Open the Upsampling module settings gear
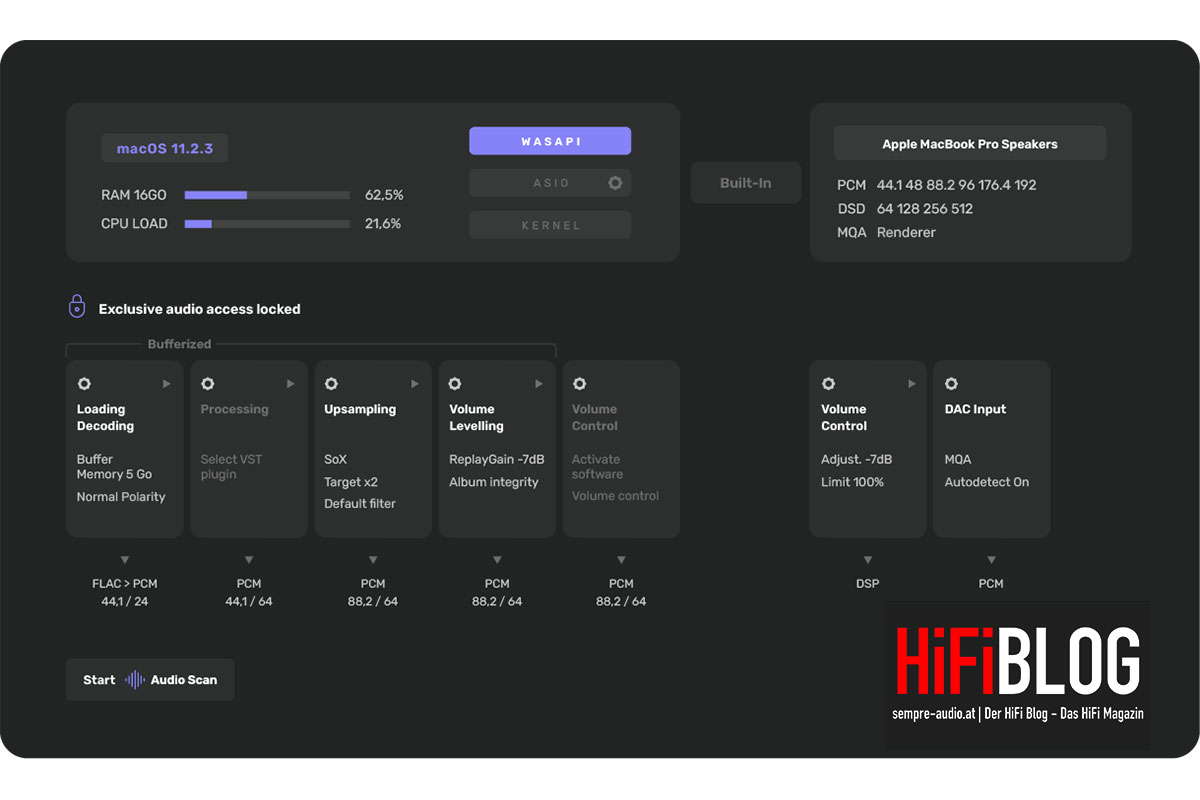The width and height of the screenshot is (1200, 800). point(332,383)
